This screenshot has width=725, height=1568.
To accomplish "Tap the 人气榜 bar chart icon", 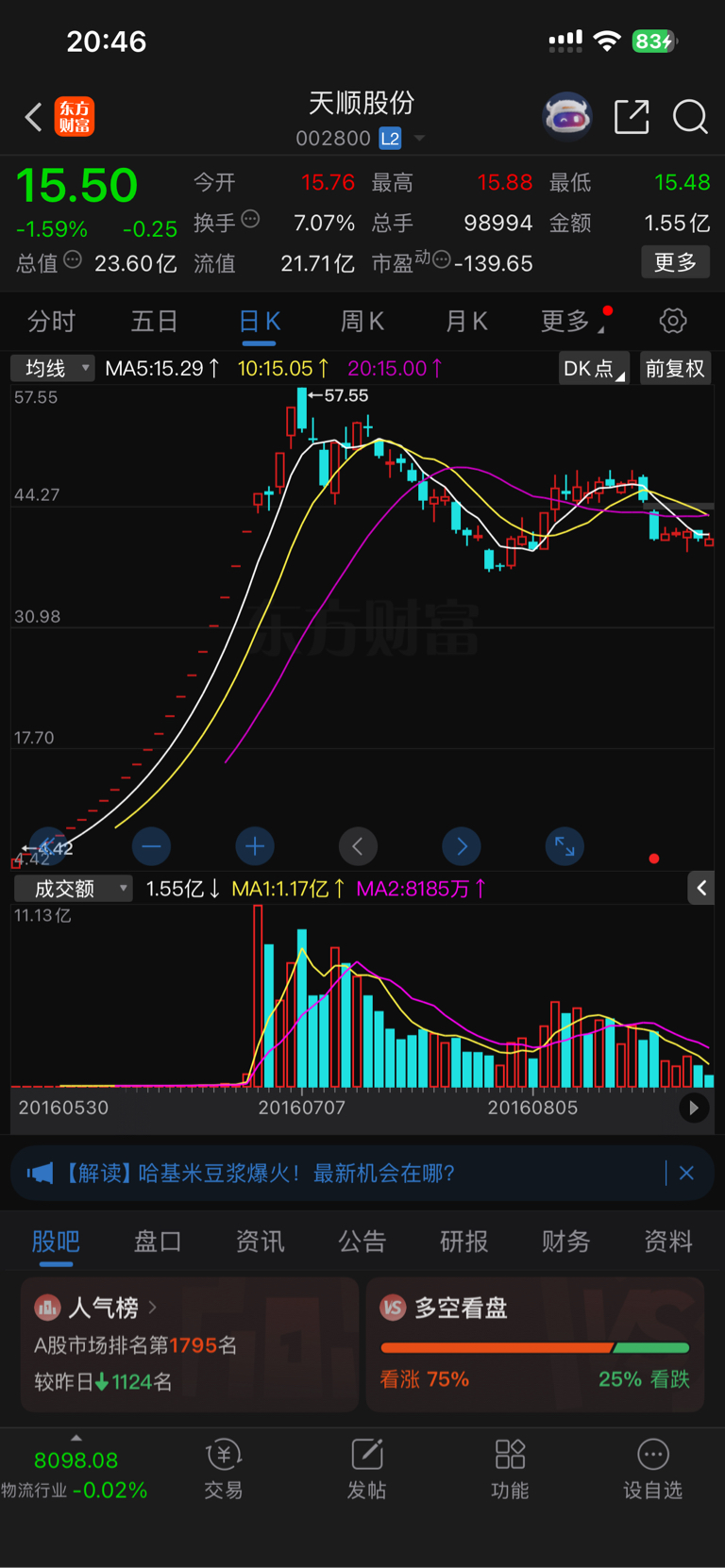I will 47,1308.
